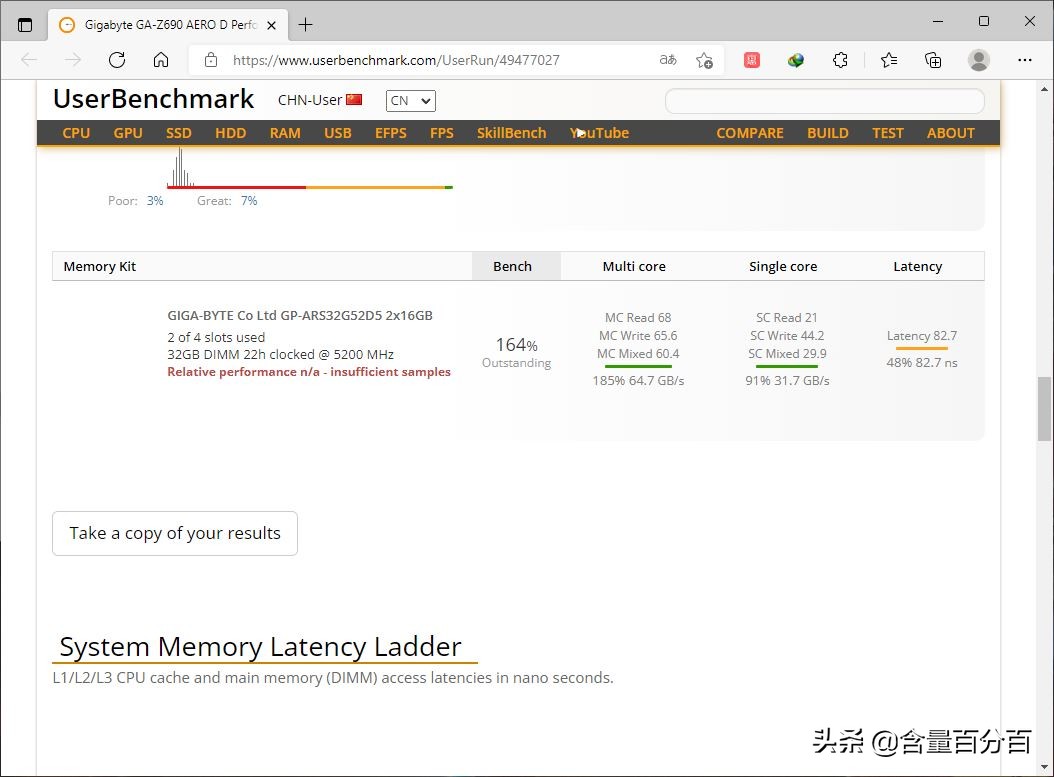Navigate to the browser home page
This screenshot has width=1054, height=777.
tap(161, 60)
